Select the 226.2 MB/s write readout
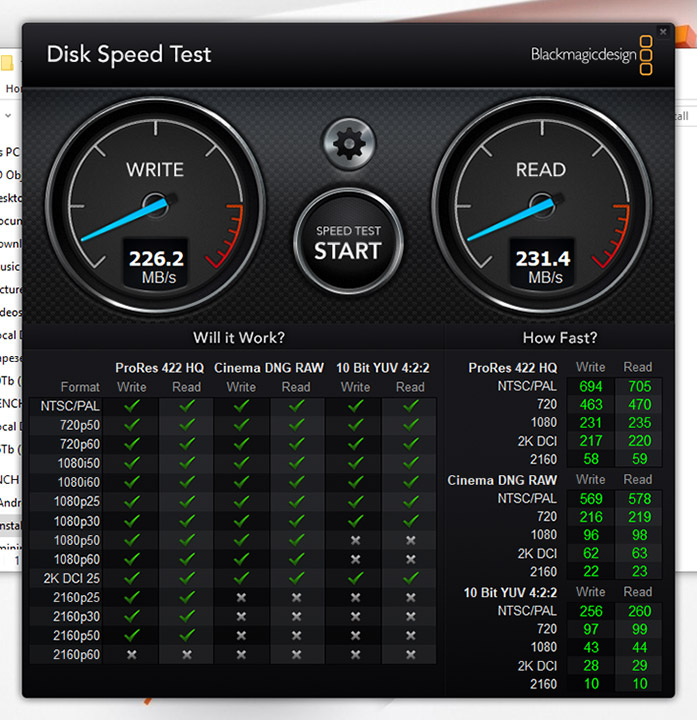 [x=156, y=265]
